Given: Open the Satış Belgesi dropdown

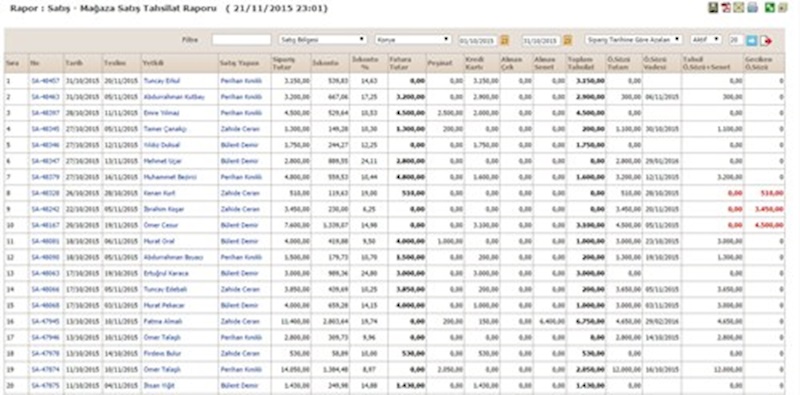Looking at the screenshot, I should [322, 39].
